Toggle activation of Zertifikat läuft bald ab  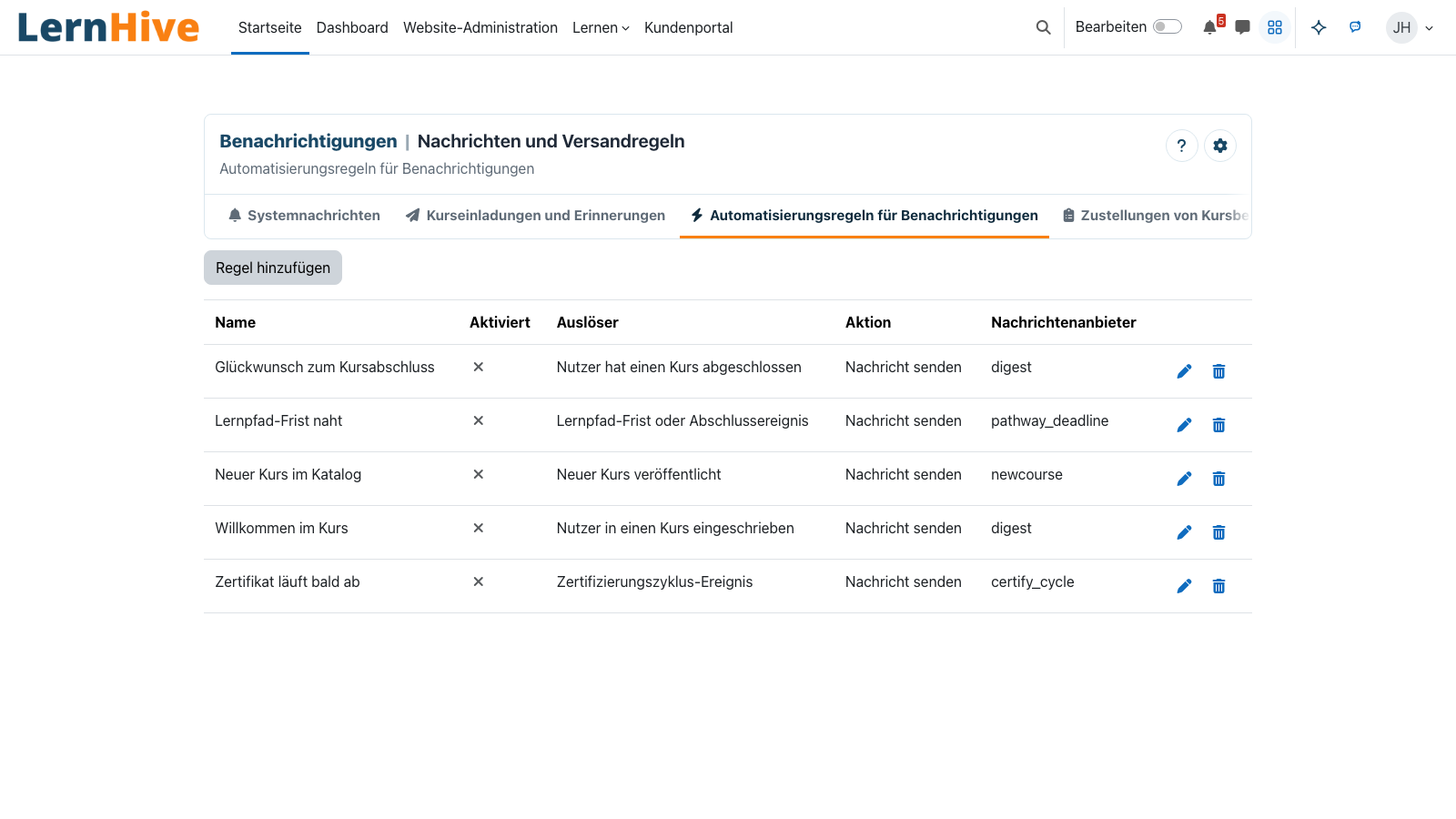479,581
